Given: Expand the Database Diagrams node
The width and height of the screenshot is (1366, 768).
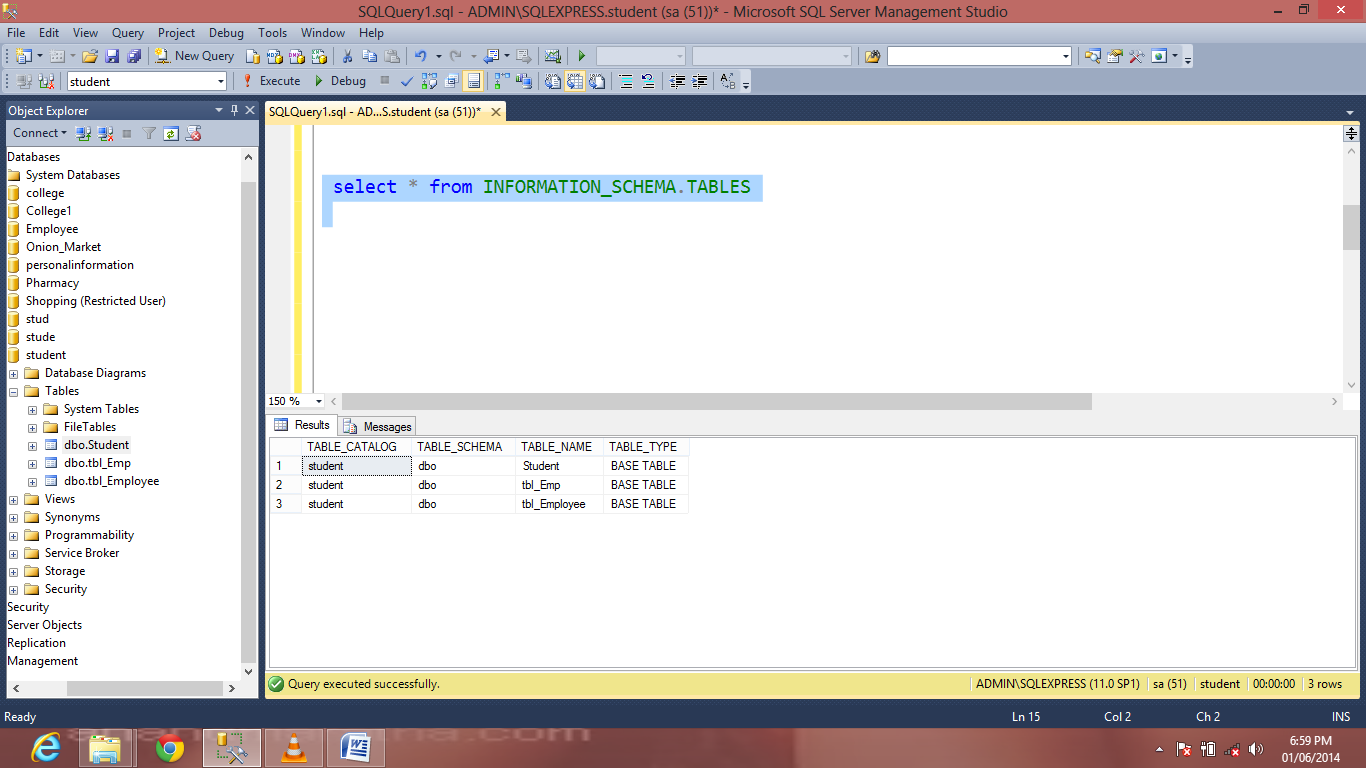Looking at the screenshot, I should pos(14,373).
